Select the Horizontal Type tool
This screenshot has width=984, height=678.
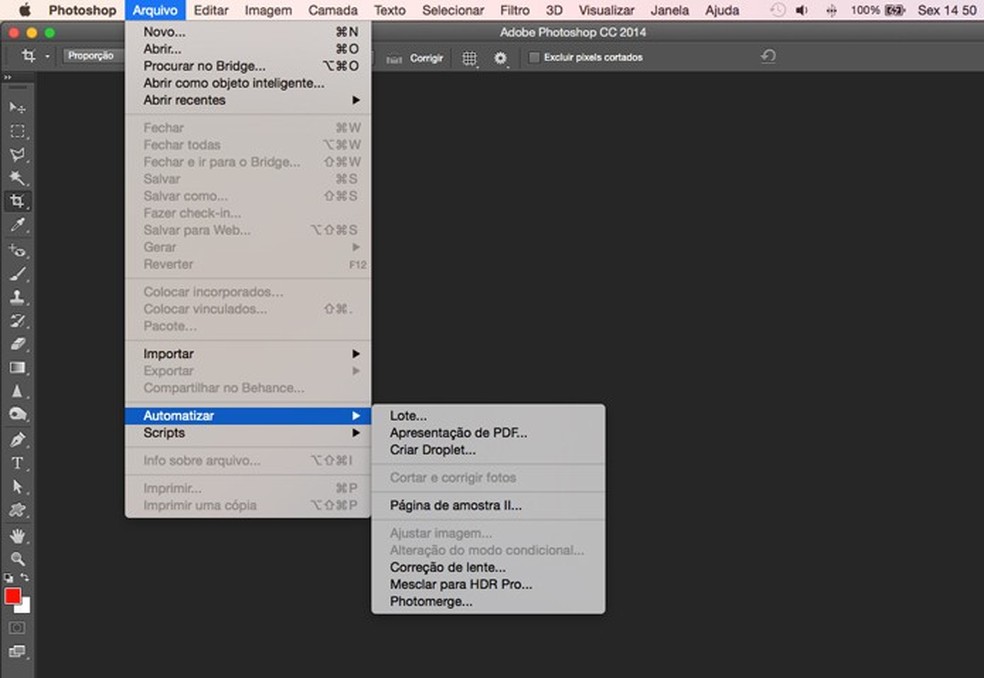(x=17, y=463)
